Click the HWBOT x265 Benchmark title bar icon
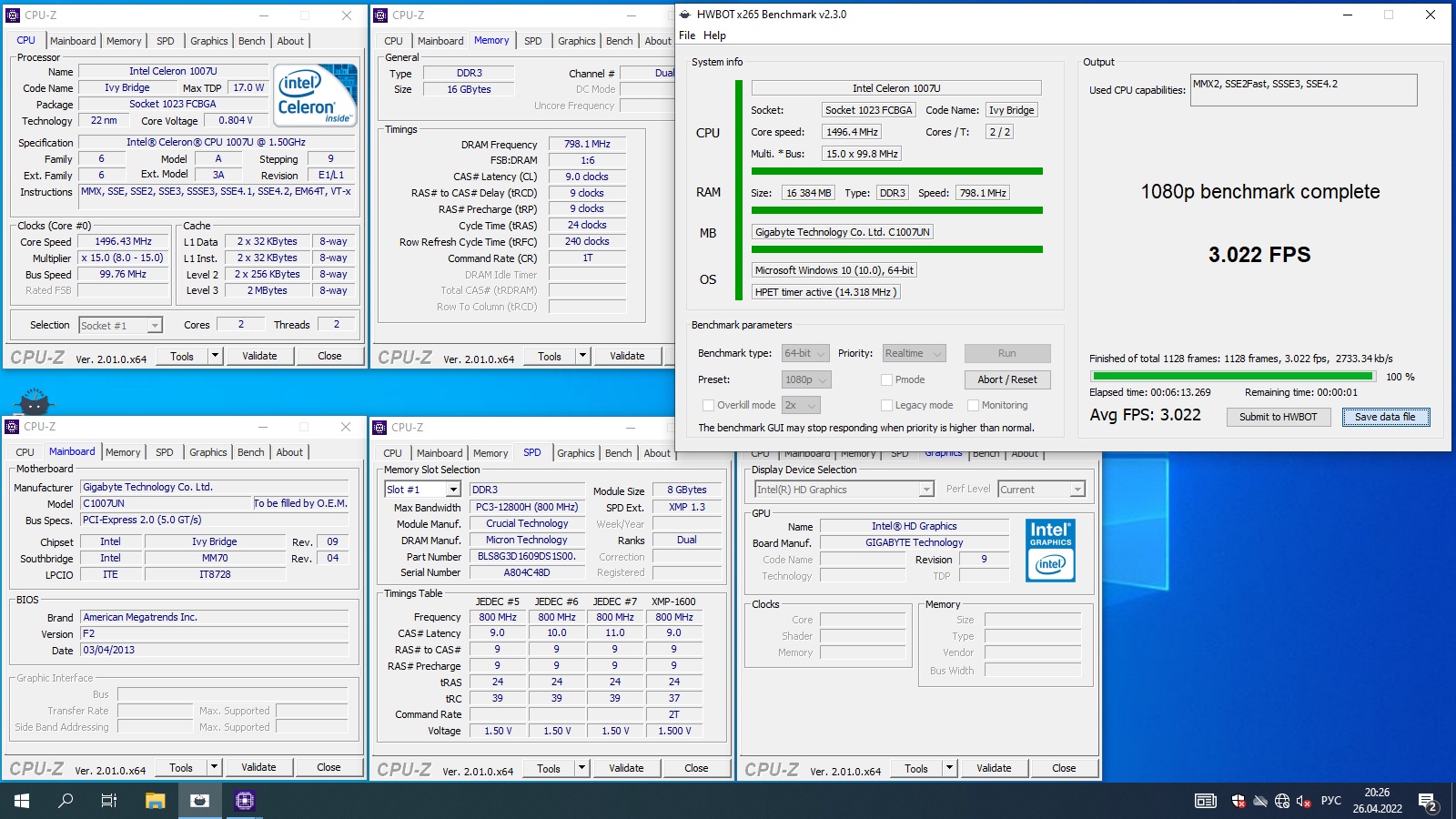 pyautogui.click(x=685, y=15)
